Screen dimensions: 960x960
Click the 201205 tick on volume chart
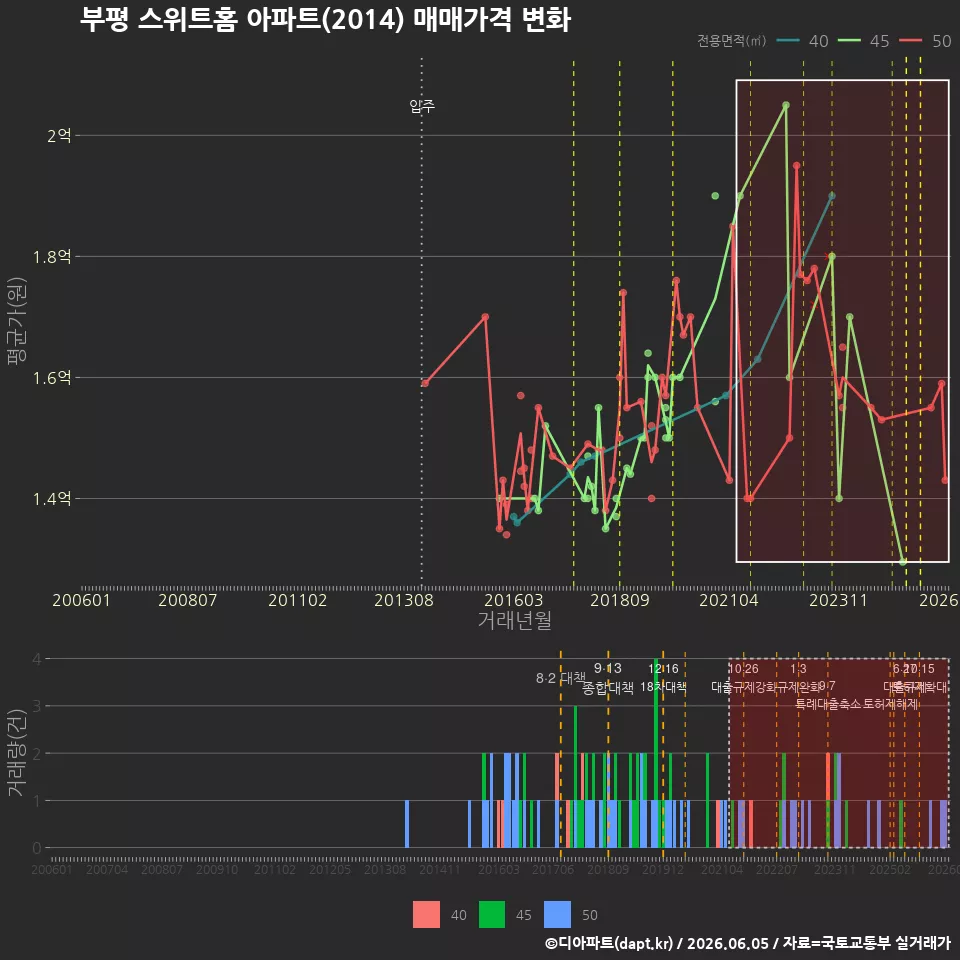point(330,869)
